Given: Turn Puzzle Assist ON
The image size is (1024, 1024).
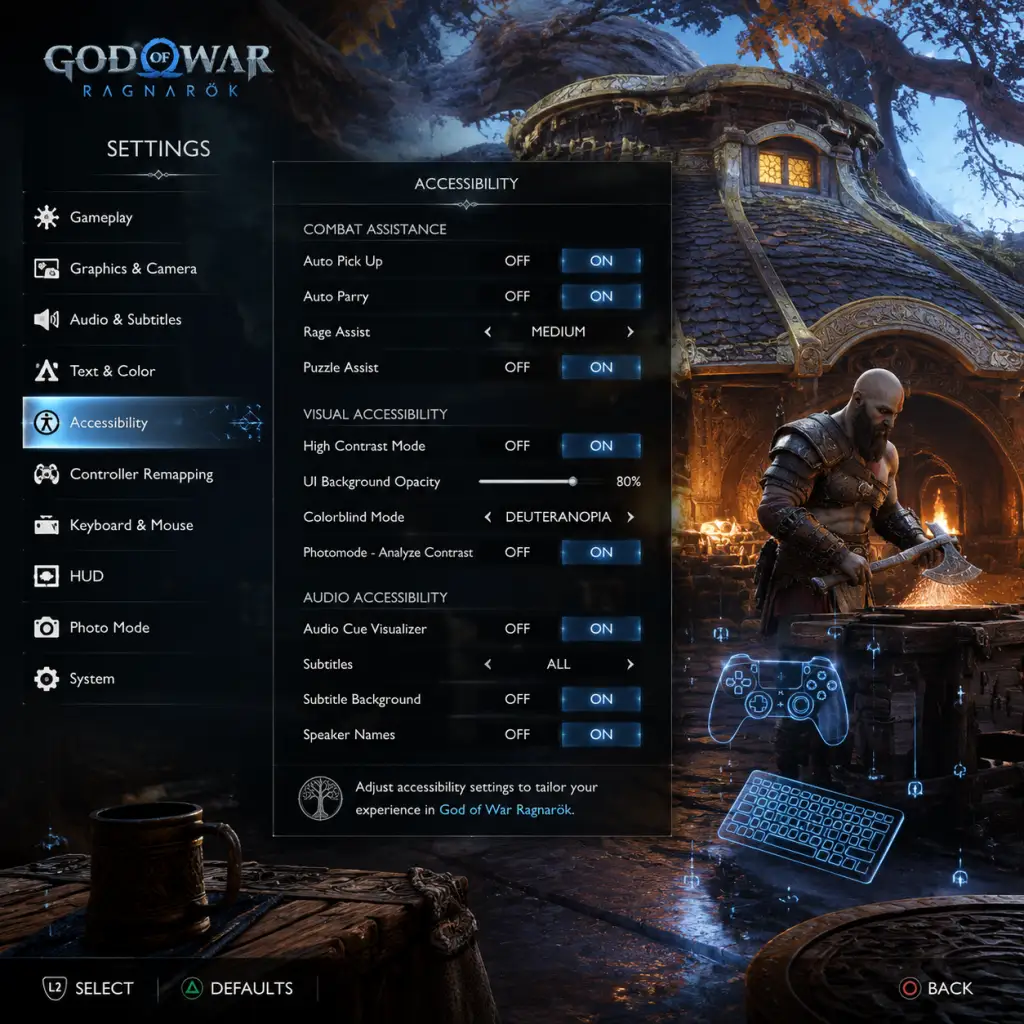Looking at the screenshot, I should click(601, 367).
